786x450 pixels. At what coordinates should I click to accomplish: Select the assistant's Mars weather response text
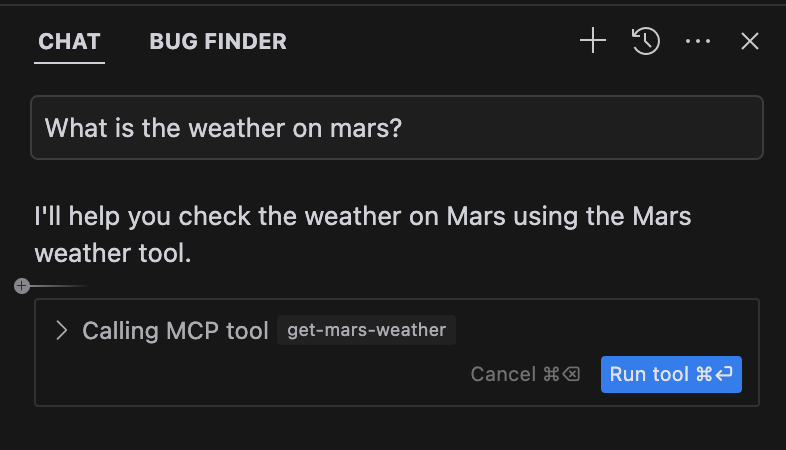[x=362, y=235]
